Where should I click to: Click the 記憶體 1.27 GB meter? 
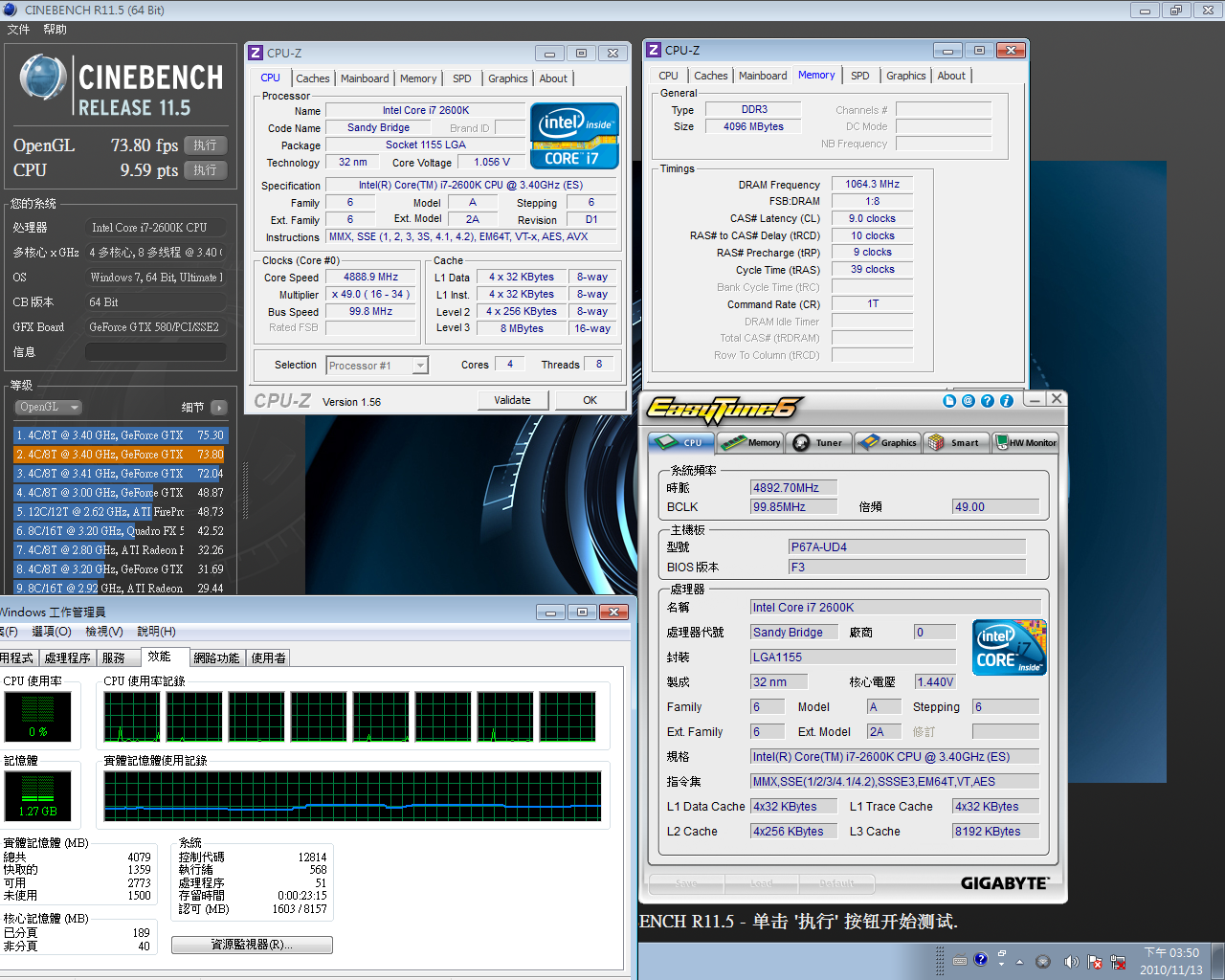pyautogui.click(x=38, y=796)
